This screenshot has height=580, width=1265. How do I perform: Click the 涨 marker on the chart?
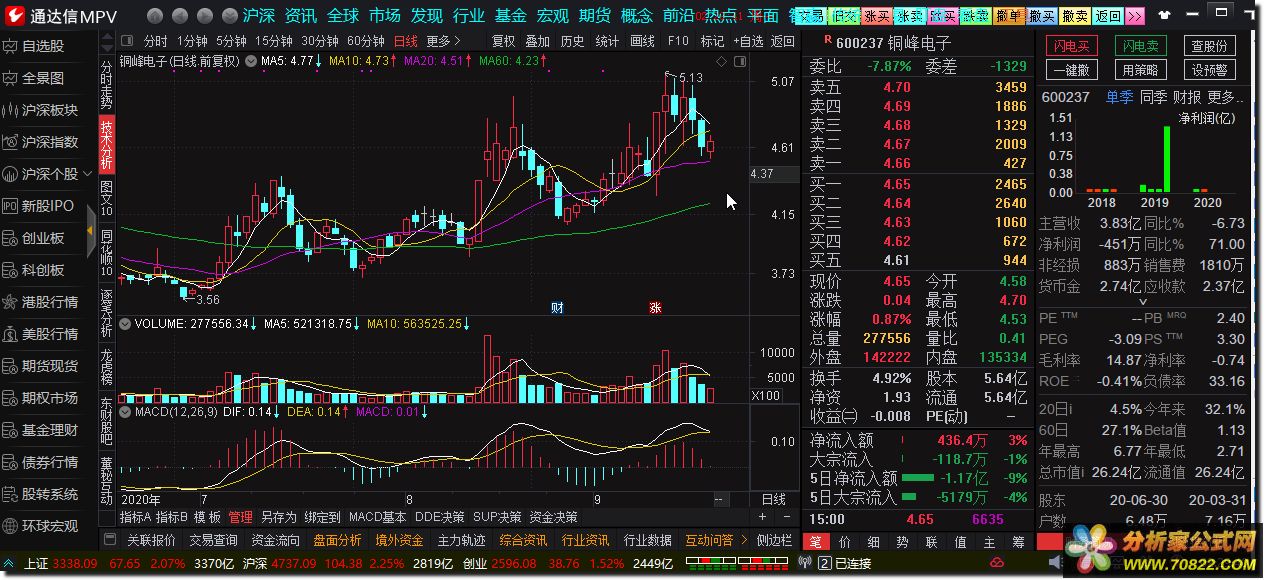tap(656, 308)
